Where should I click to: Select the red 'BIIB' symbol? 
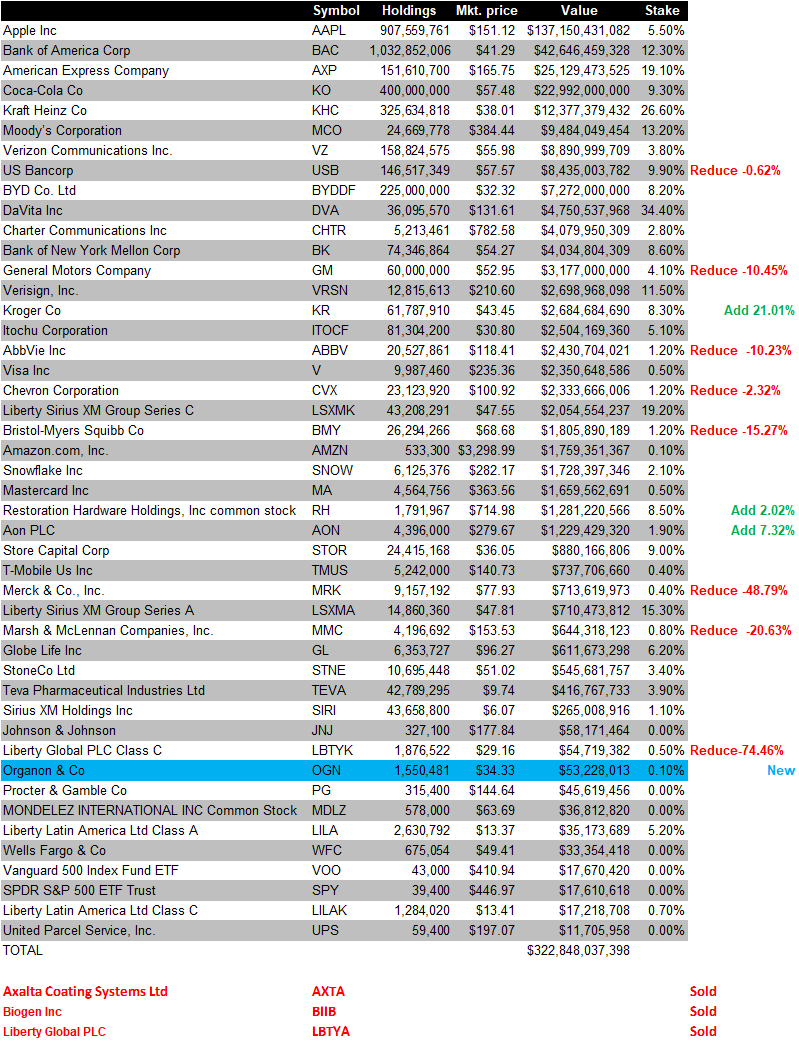point(324,1011)
